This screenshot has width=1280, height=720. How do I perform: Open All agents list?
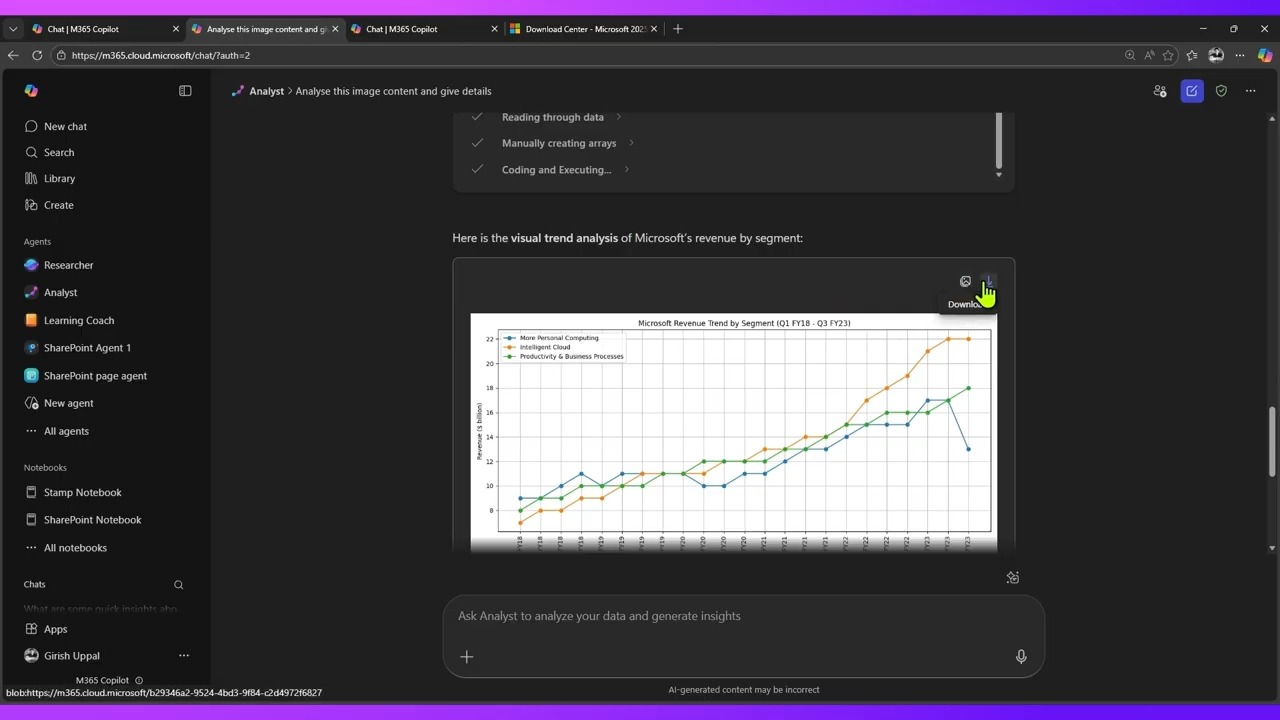[66, 431]
